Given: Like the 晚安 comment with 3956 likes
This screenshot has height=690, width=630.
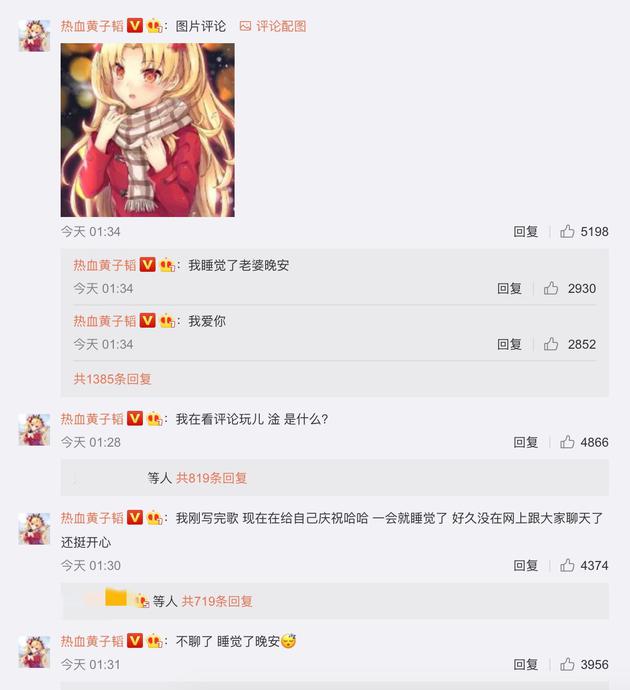Looking at the screenshot, I should pyautogui.click(x=567, y=664).
